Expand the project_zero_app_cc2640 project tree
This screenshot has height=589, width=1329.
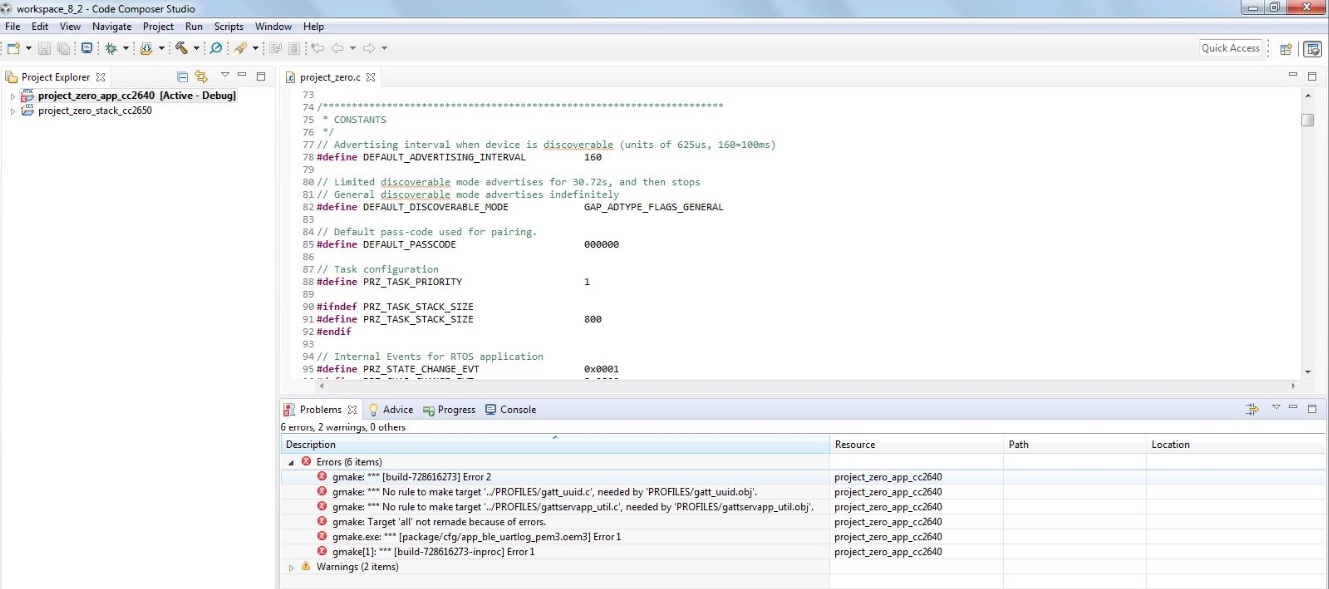point(13,96)
